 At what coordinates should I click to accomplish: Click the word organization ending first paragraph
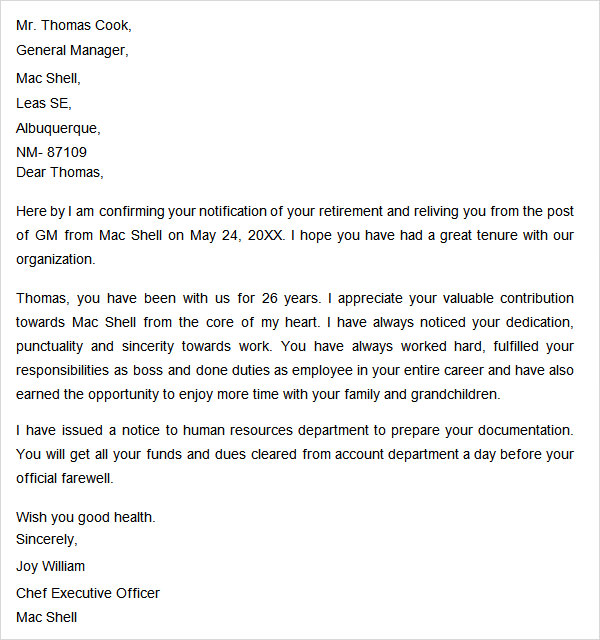pyautogui.click(x=56, y=260)
